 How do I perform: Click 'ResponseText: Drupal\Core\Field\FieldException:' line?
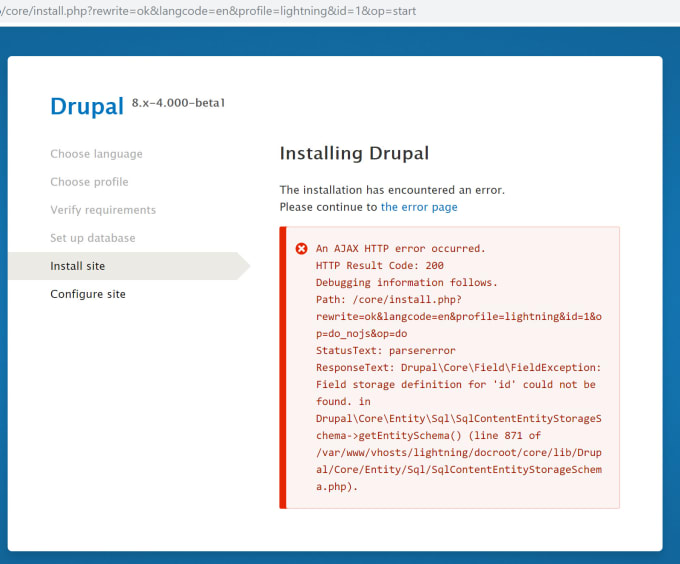(x=458, y=368)
